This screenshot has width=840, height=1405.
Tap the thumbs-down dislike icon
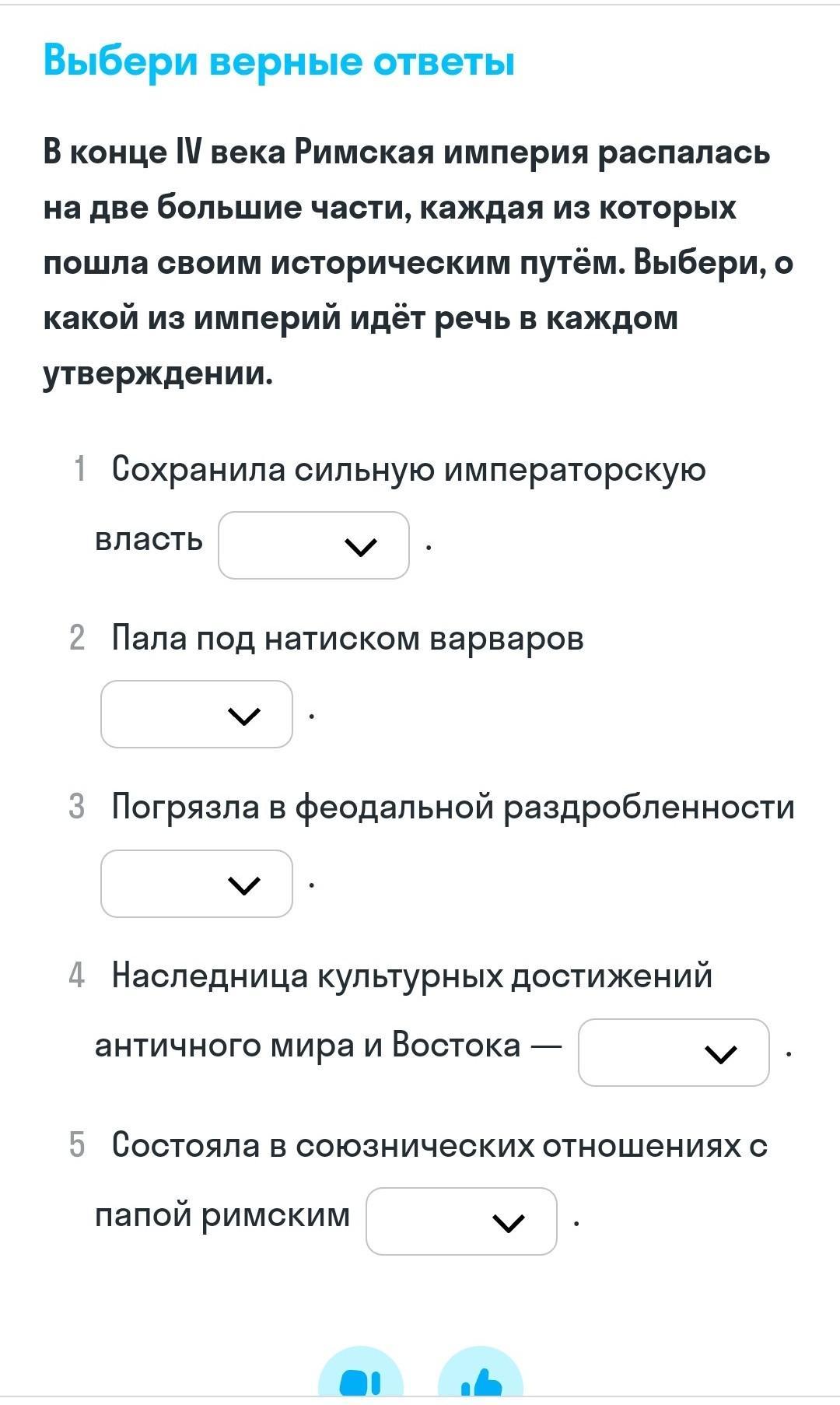point(361,1382)
